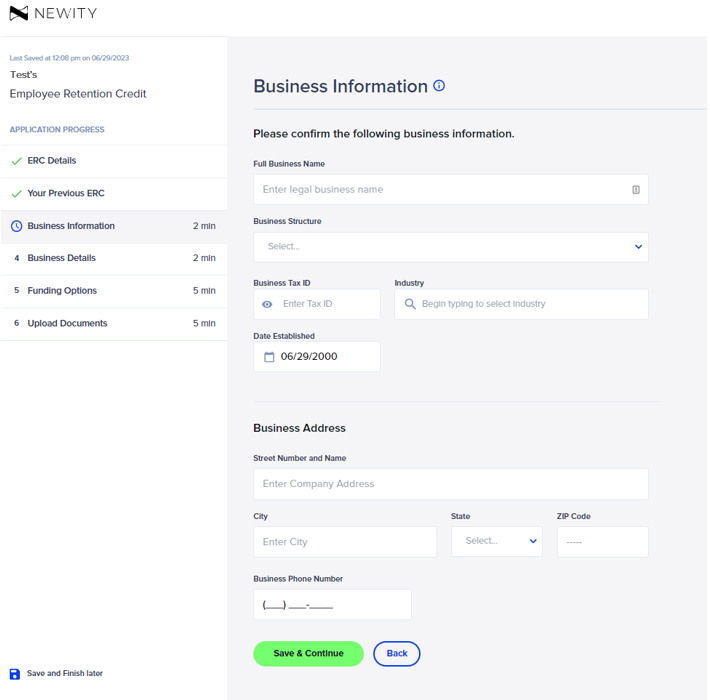Click the Back button
710x700 pixels.
click(x=397, y=653)
